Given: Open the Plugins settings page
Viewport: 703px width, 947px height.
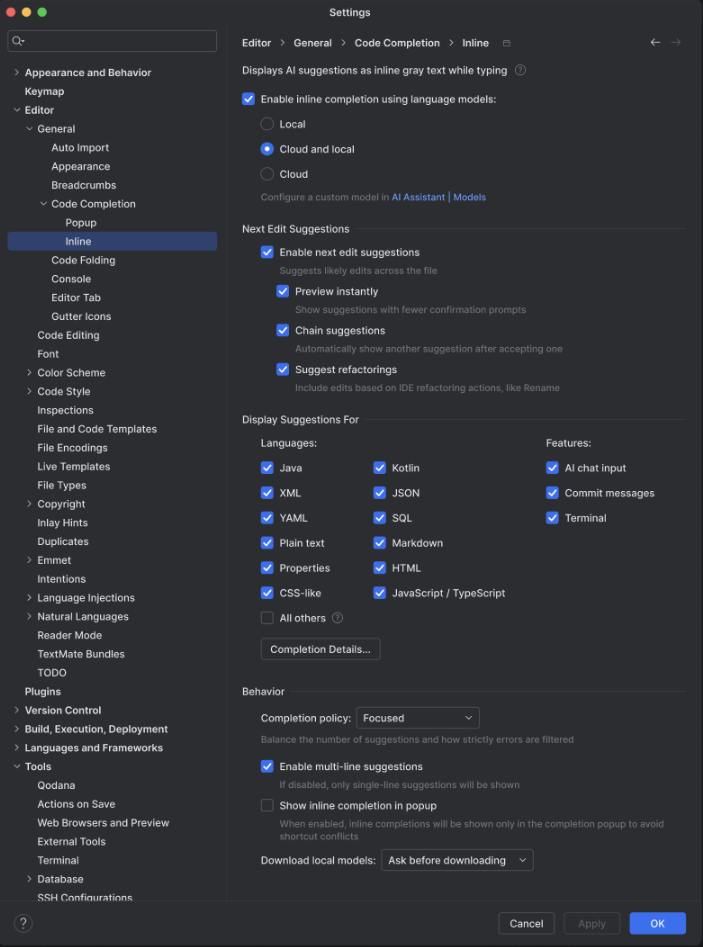Looking at the screenshot, I should coord(43,691).
